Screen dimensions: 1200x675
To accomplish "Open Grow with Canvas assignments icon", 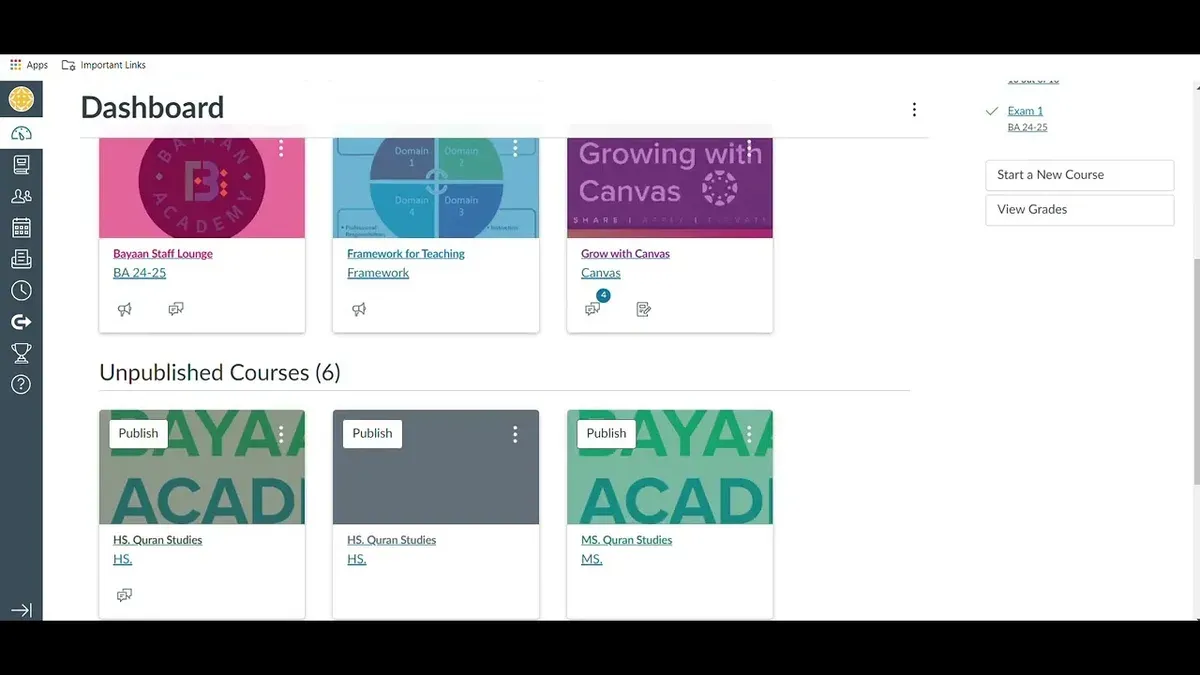I will click(644, 309).
